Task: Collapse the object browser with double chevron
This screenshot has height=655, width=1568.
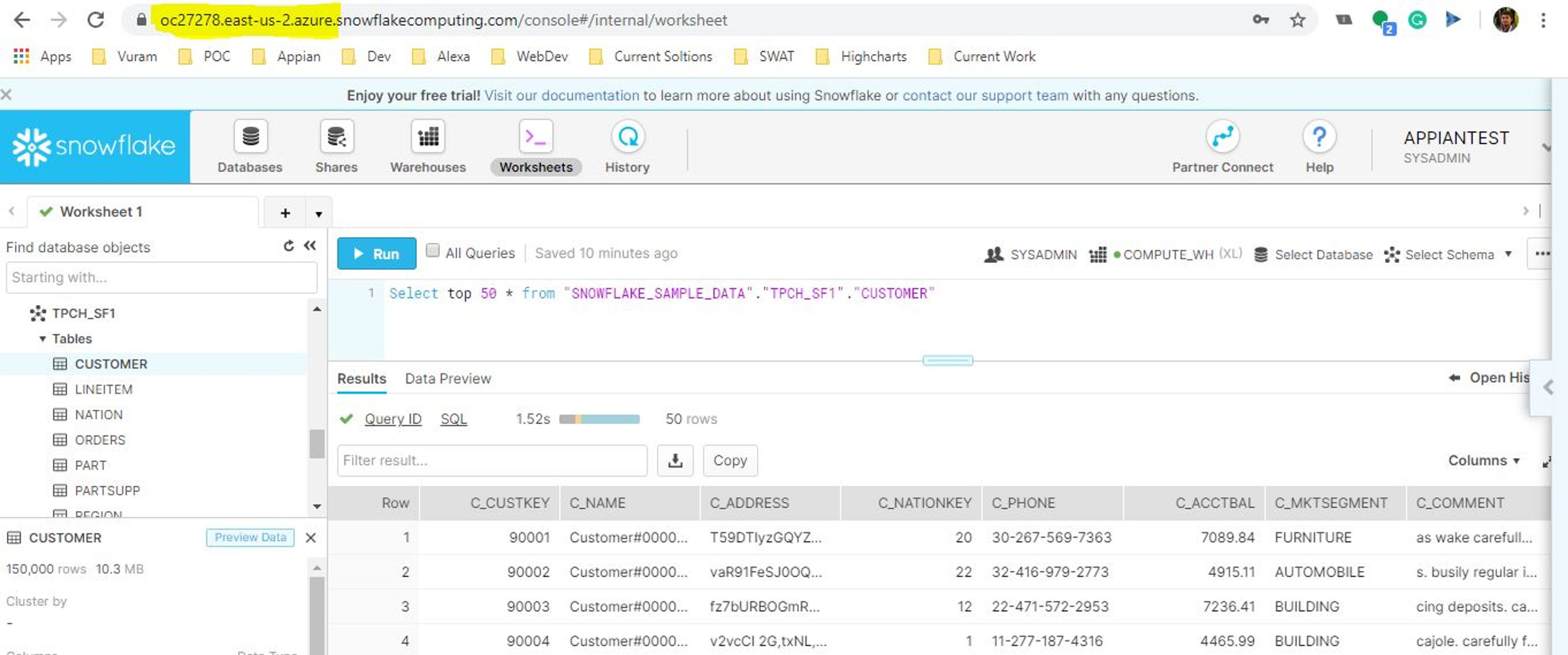Action: pos(310,246)
